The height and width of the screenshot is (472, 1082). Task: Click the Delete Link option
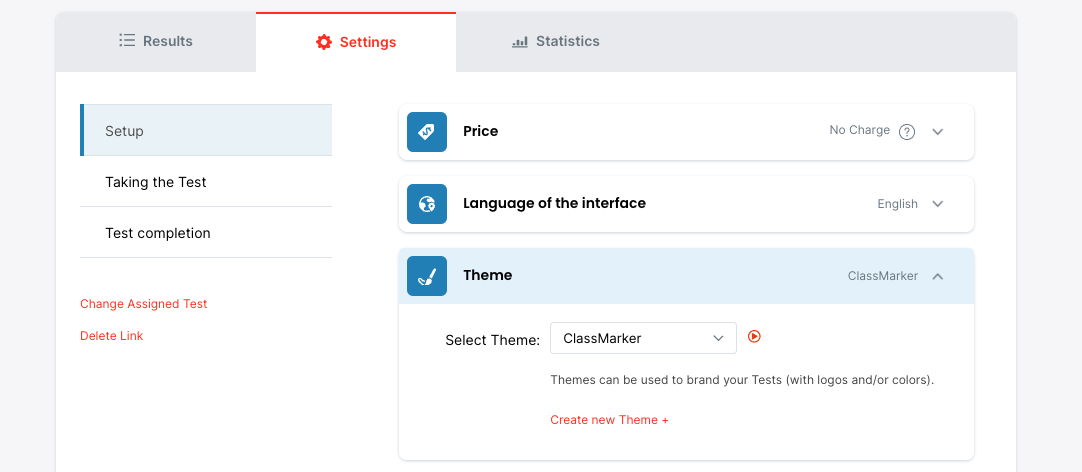(x=112, y=336)
